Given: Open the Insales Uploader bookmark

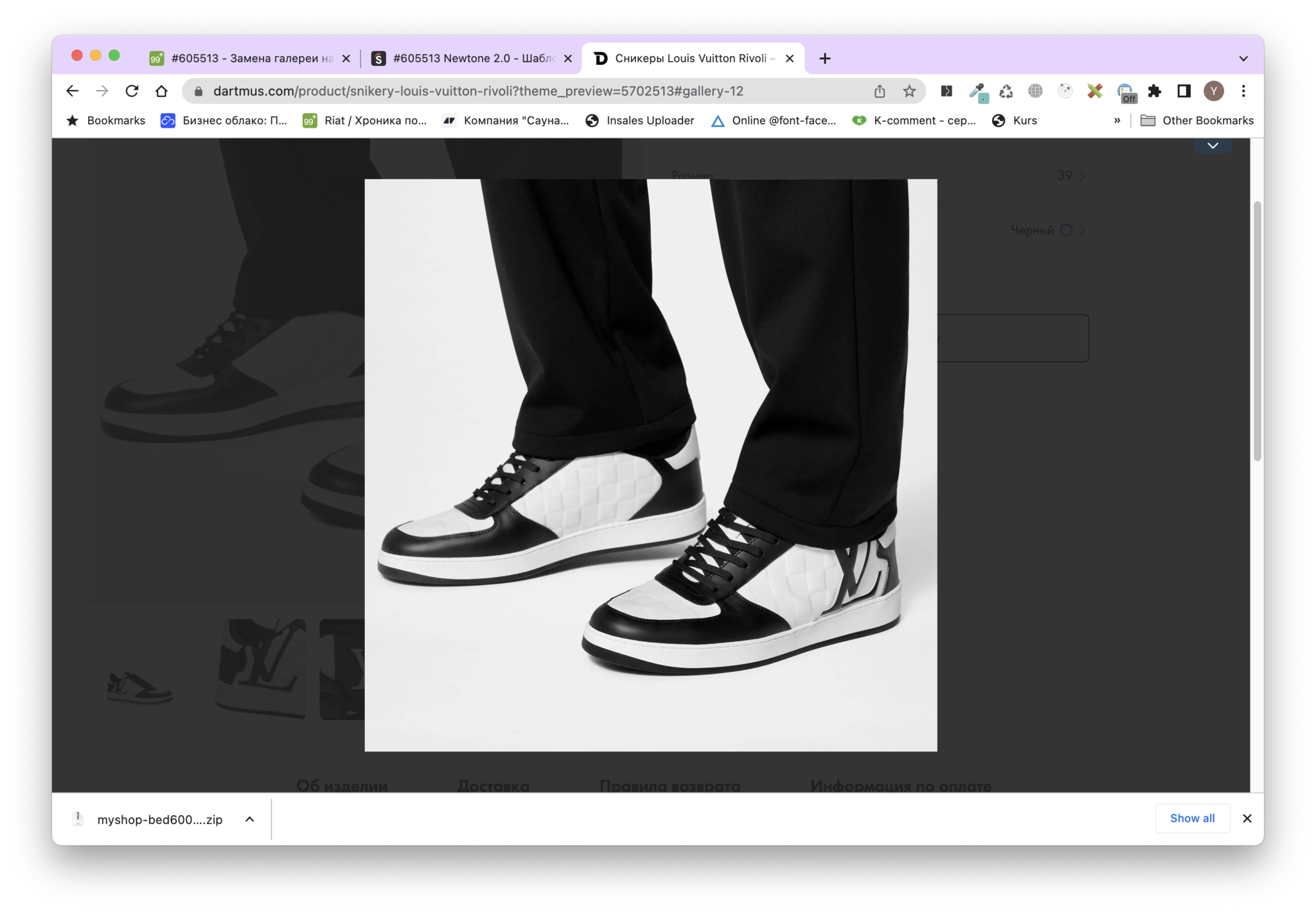Looking at the screenshot, I should [x=640, y=120].
